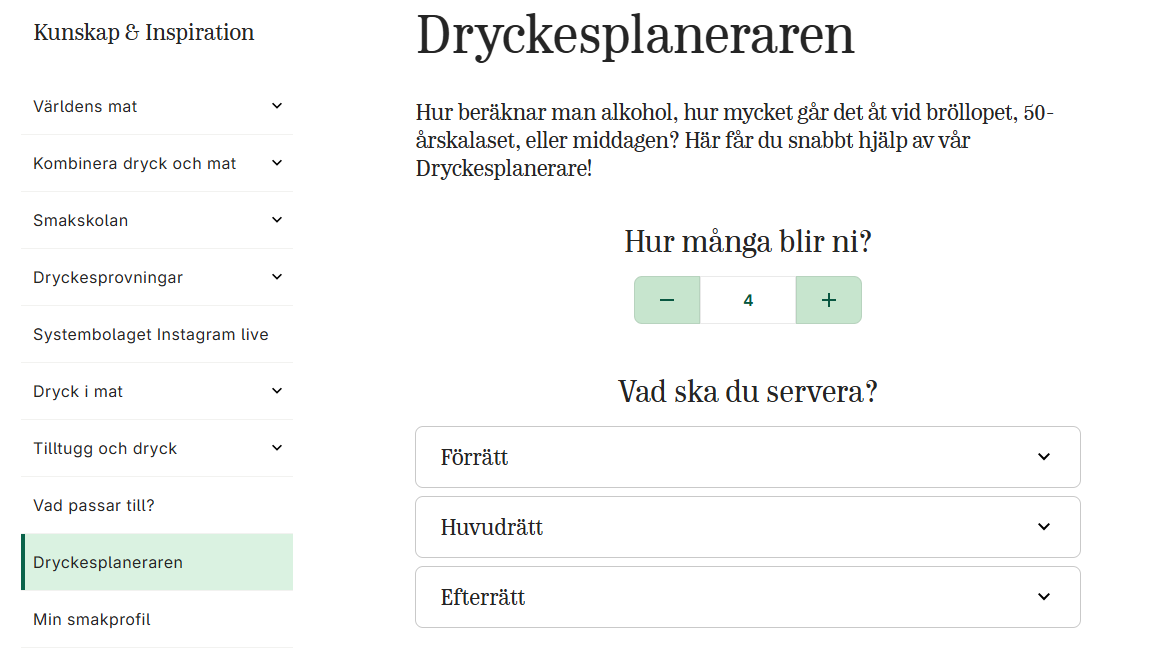Select Dryckesplaneraren in the sidebar
Screen dimensions: 1149x664
click(107, 562)
